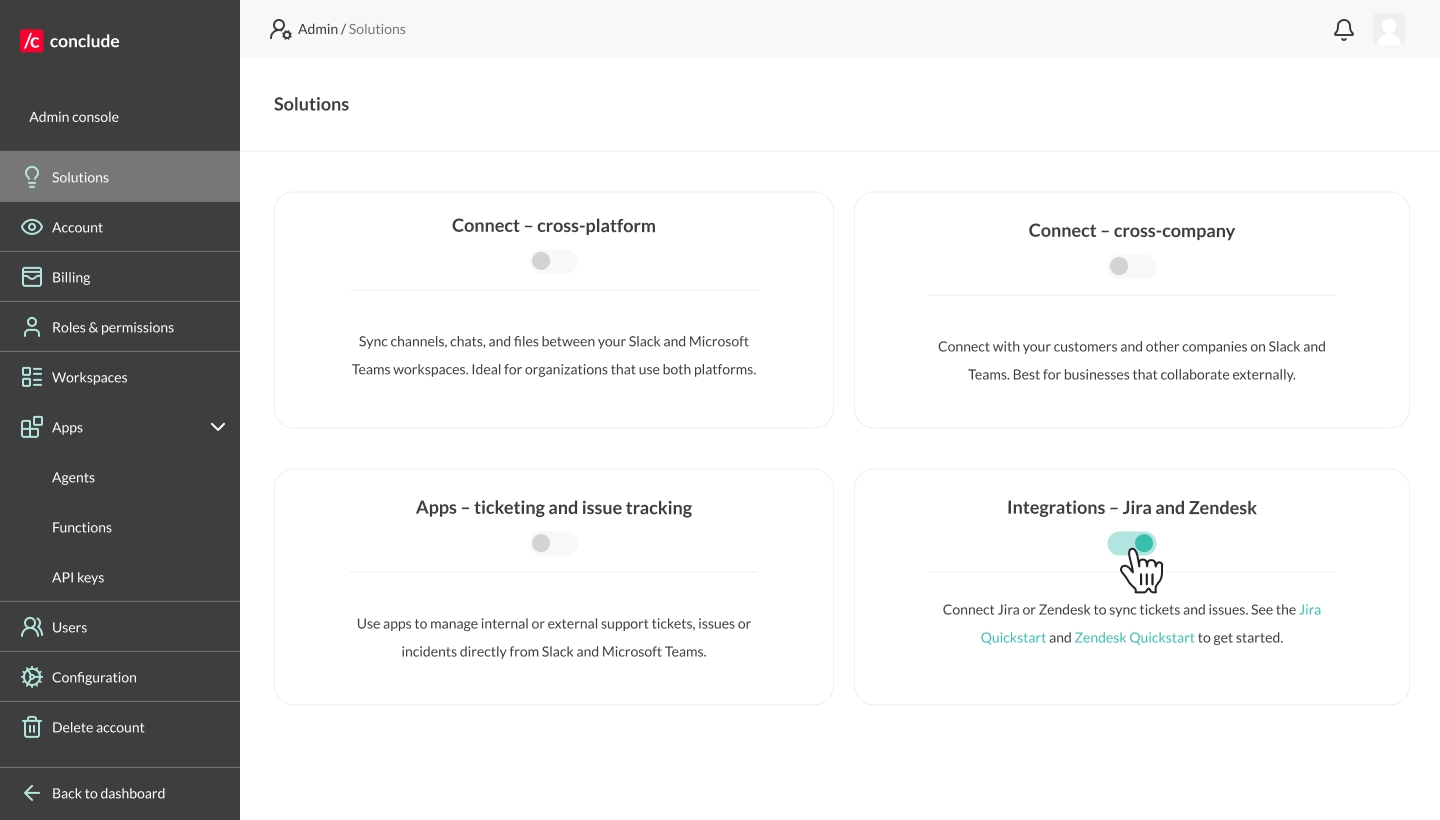Open the user profile avatar

tap(1389, 29)
